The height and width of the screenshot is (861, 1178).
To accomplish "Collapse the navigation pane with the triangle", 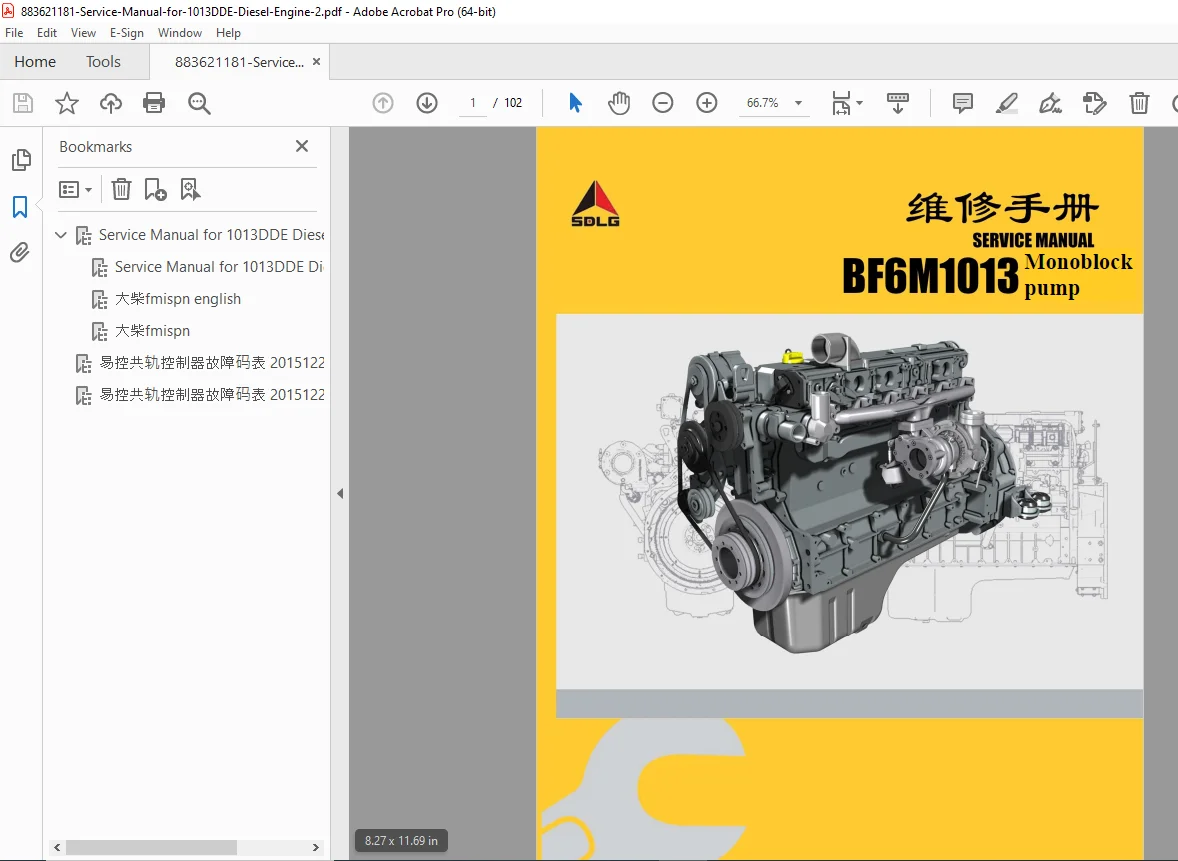I will point(340,494).
